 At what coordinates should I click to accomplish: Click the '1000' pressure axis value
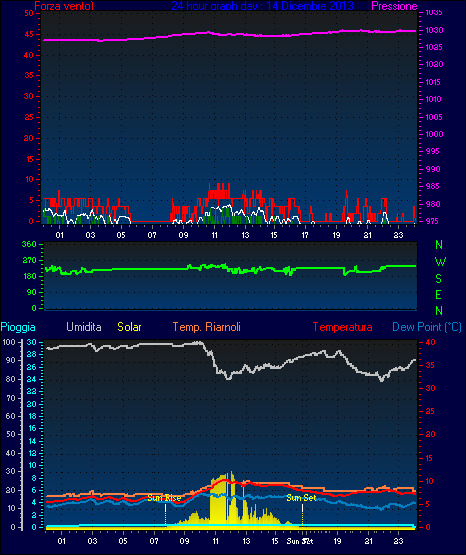[434, 134]
